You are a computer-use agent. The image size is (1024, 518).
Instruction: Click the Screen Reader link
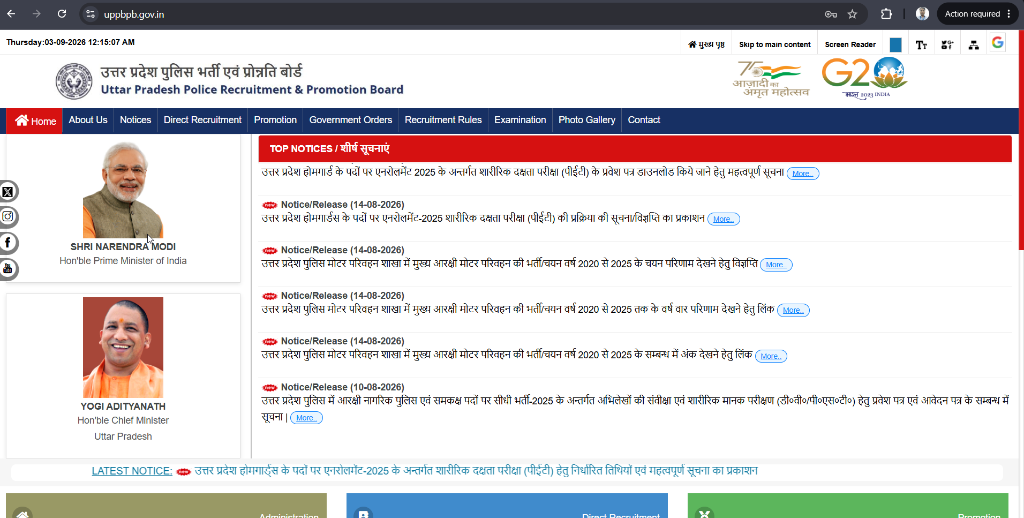(x=850, y=44)
